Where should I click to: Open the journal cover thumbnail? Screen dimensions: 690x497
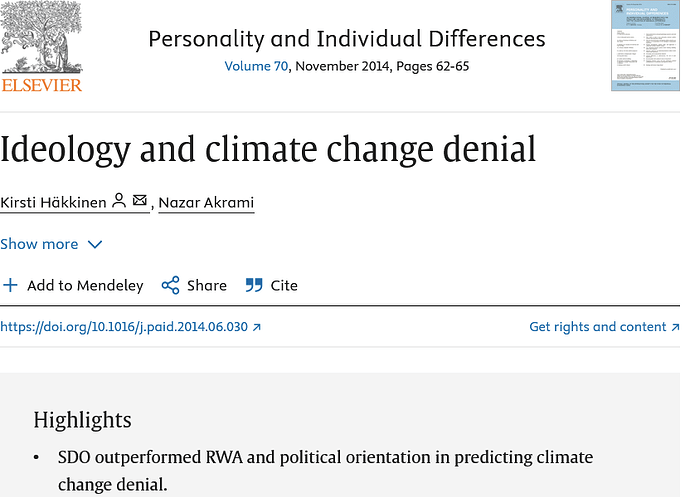pos(645,46)
